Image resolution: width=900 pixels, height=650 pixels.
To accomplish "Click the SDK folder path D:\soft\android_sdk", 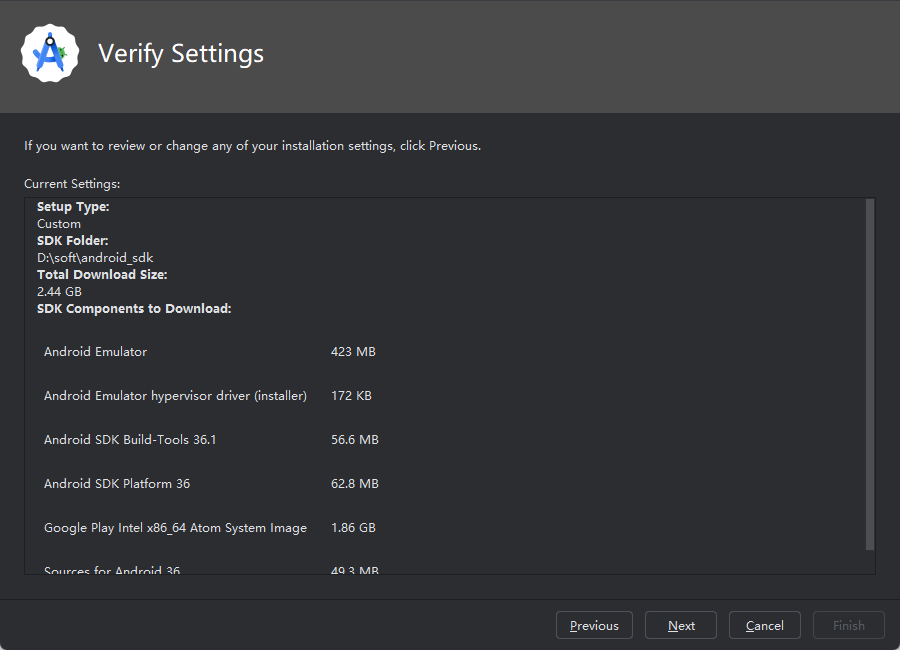I will [x=95, y=258].
